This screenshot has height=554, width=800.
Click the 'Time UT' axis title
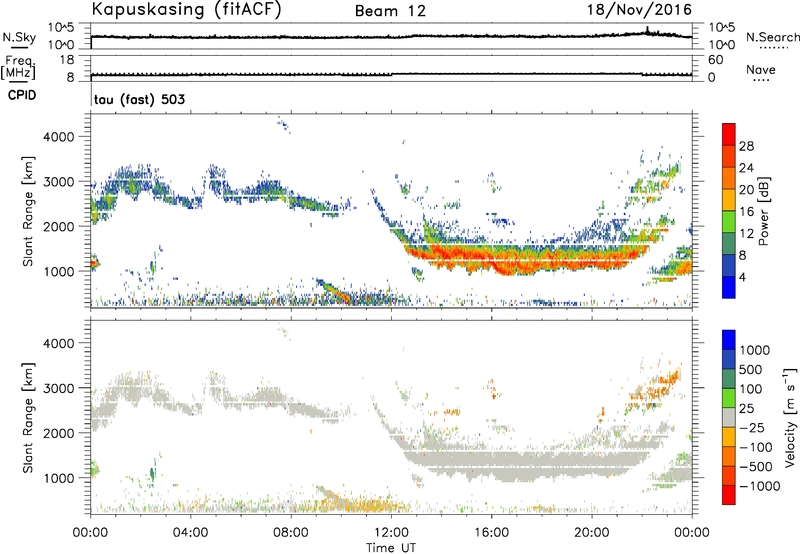tap(391, 548)
